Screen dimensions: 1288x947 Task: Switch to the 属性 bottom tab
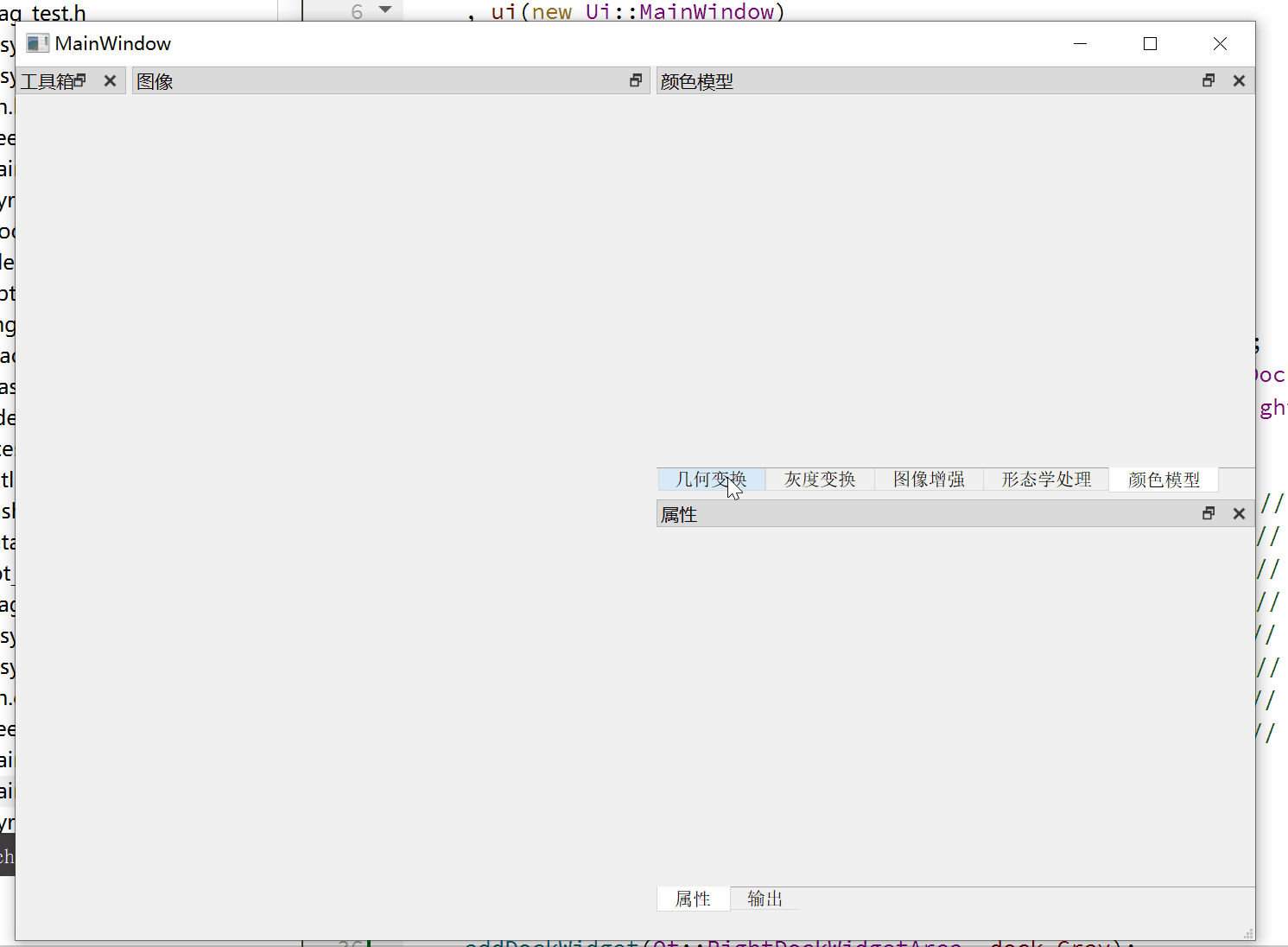click(x=693, y=899)
